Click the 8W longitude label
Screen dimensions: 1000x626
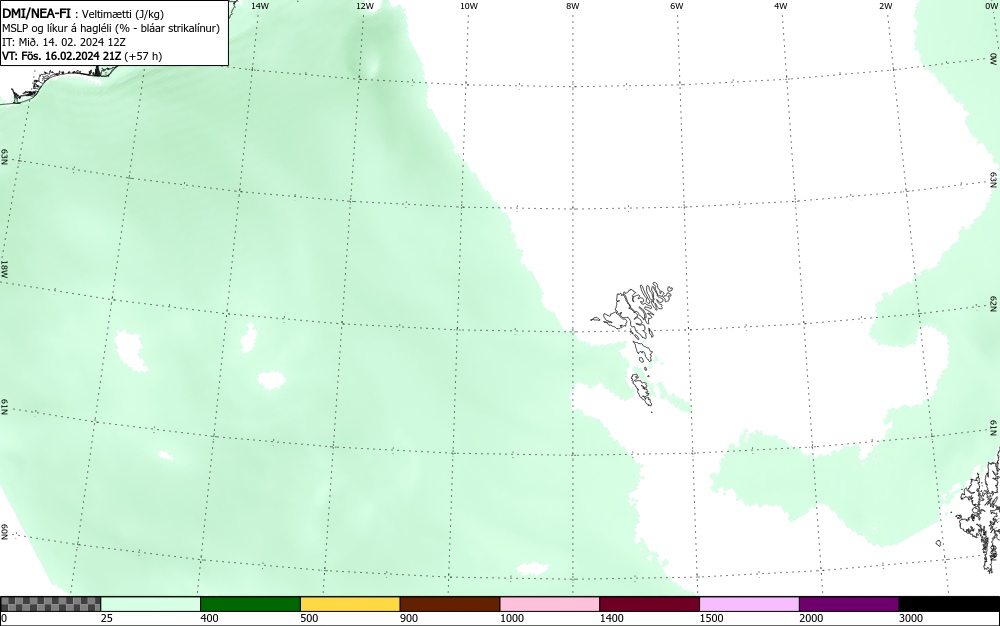(573, 6)
